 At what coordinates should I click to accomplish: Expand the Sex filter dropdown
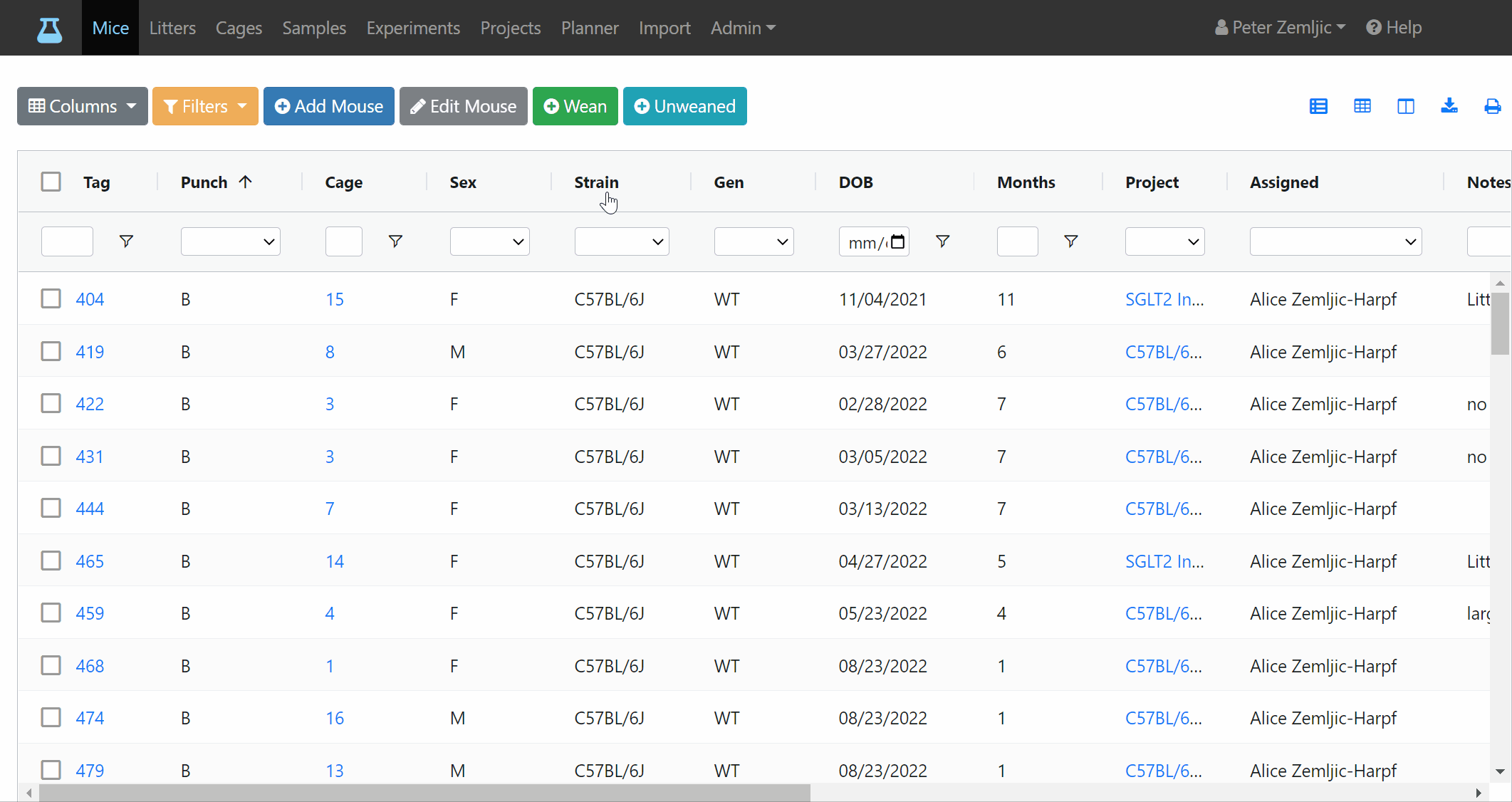pos(489,241)
